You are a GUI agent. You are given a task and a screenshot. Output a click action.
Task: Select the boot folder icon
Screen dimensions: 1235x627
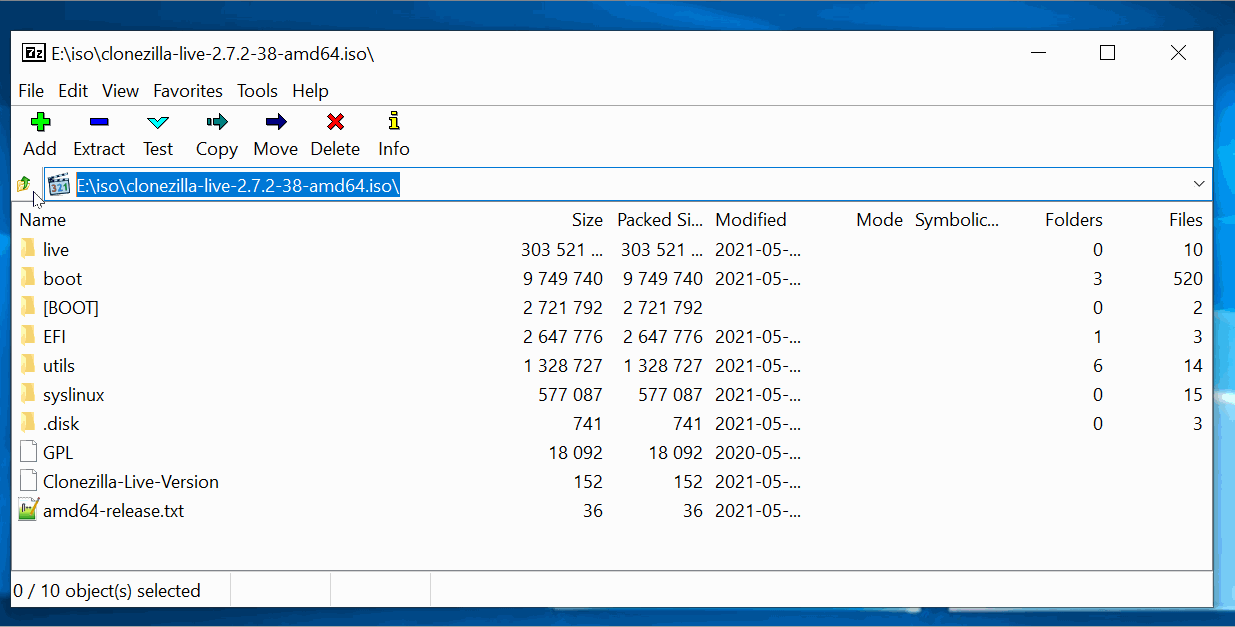[x=28, y=278]
